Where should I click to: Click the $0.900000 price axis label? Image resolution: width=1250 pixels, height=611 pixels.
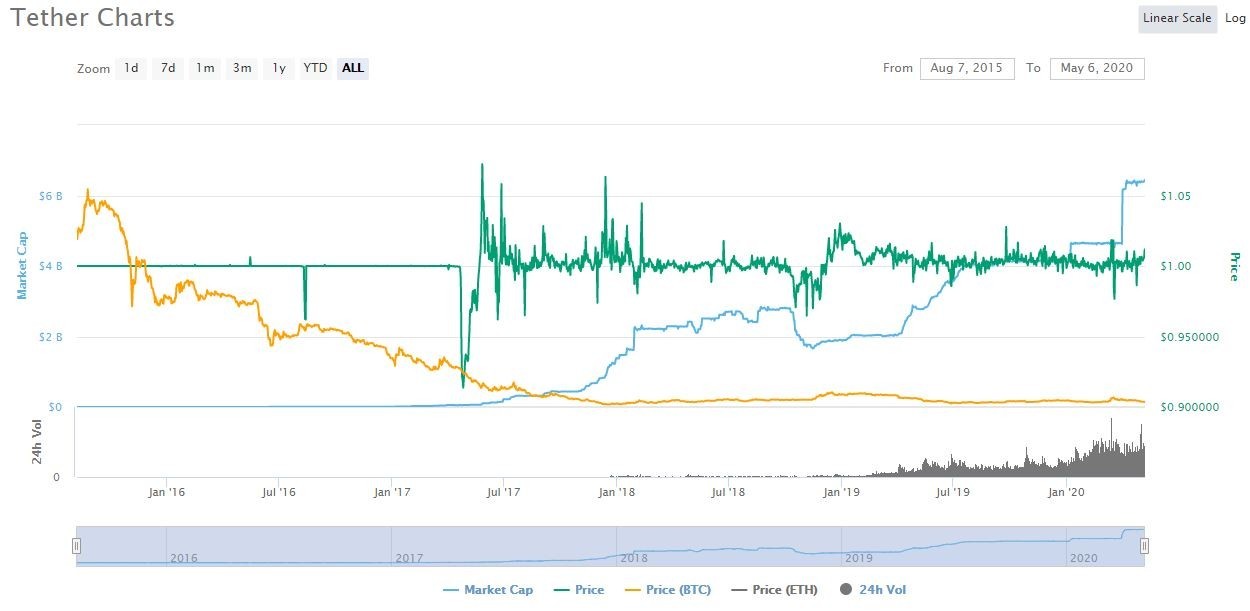(x=1189, y=407)
